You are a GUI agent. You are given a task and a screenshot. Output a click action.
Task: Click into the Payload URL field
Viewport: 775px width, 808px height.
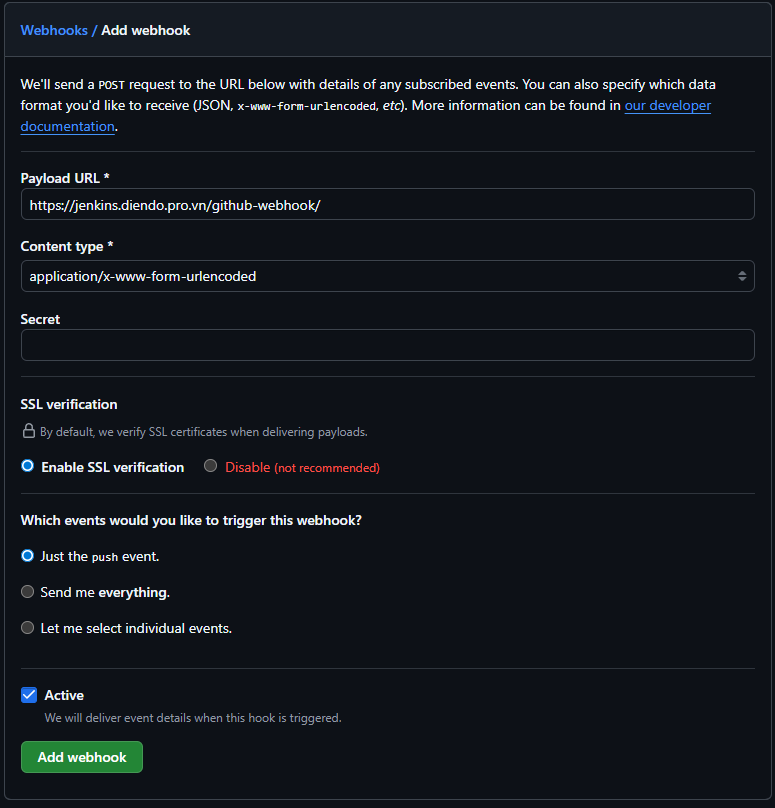[x=387, y=204]
